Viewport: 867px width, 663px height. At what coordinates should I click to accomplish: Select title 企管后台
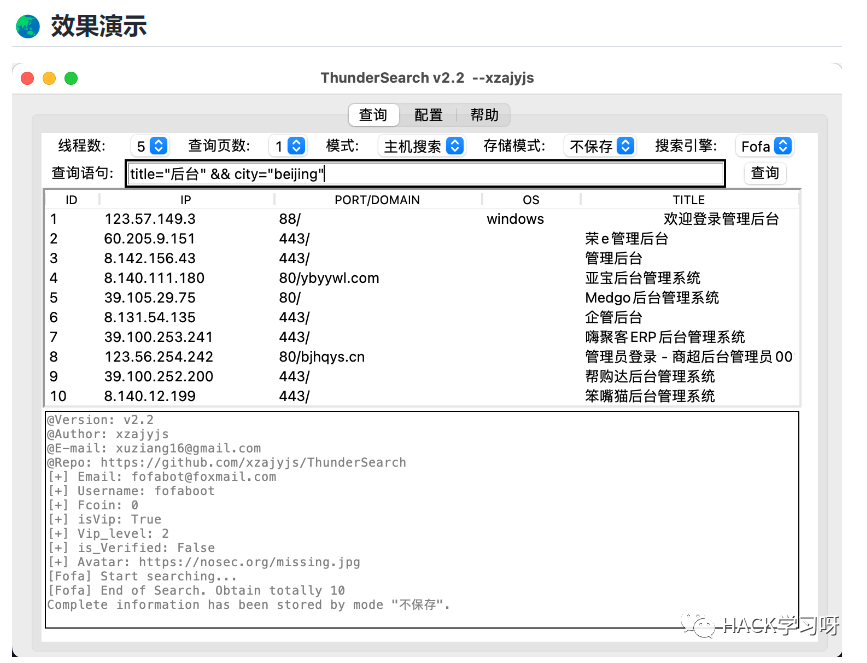click(x=614, y=317)
